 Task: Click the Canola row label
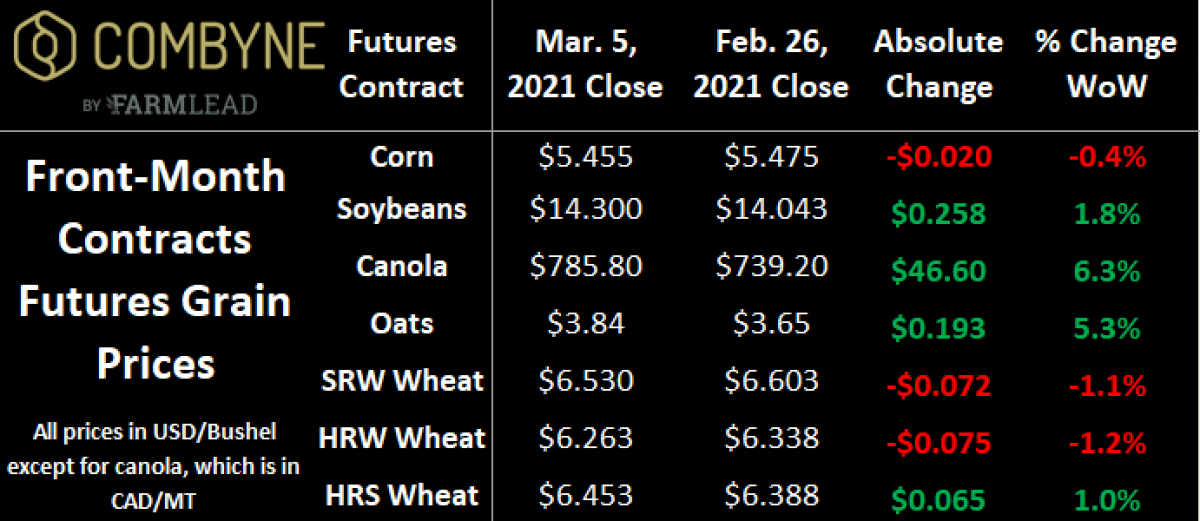click(401, 266)
